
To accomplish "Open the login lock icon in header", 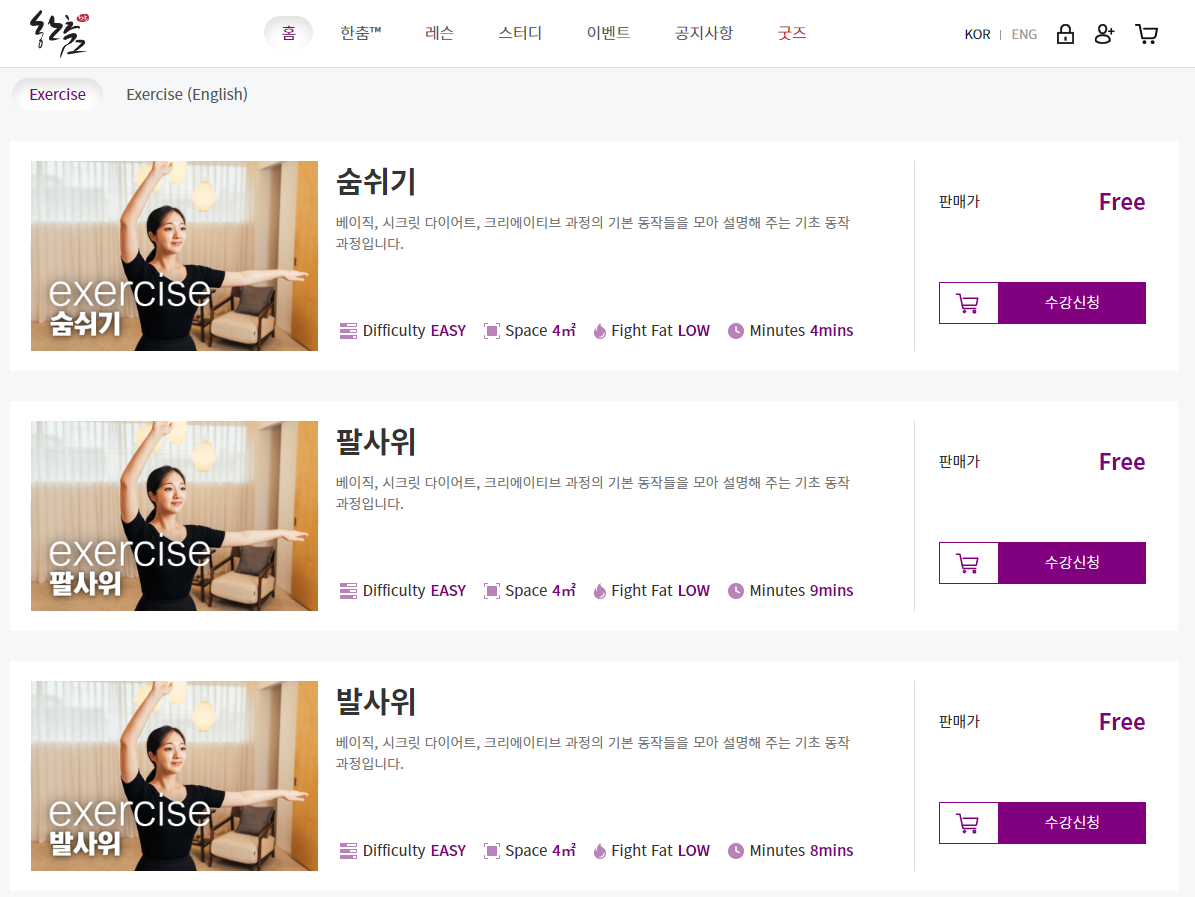I will (x=1065, y=34).
